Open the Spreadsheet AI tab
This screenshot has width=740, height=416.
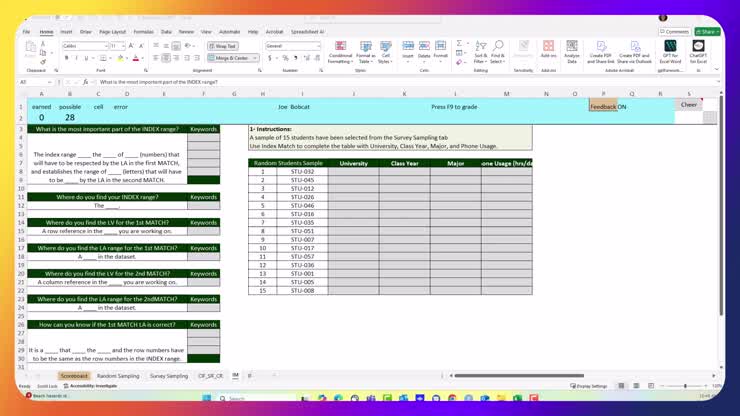pyautogui.click(x=307, y=32)
